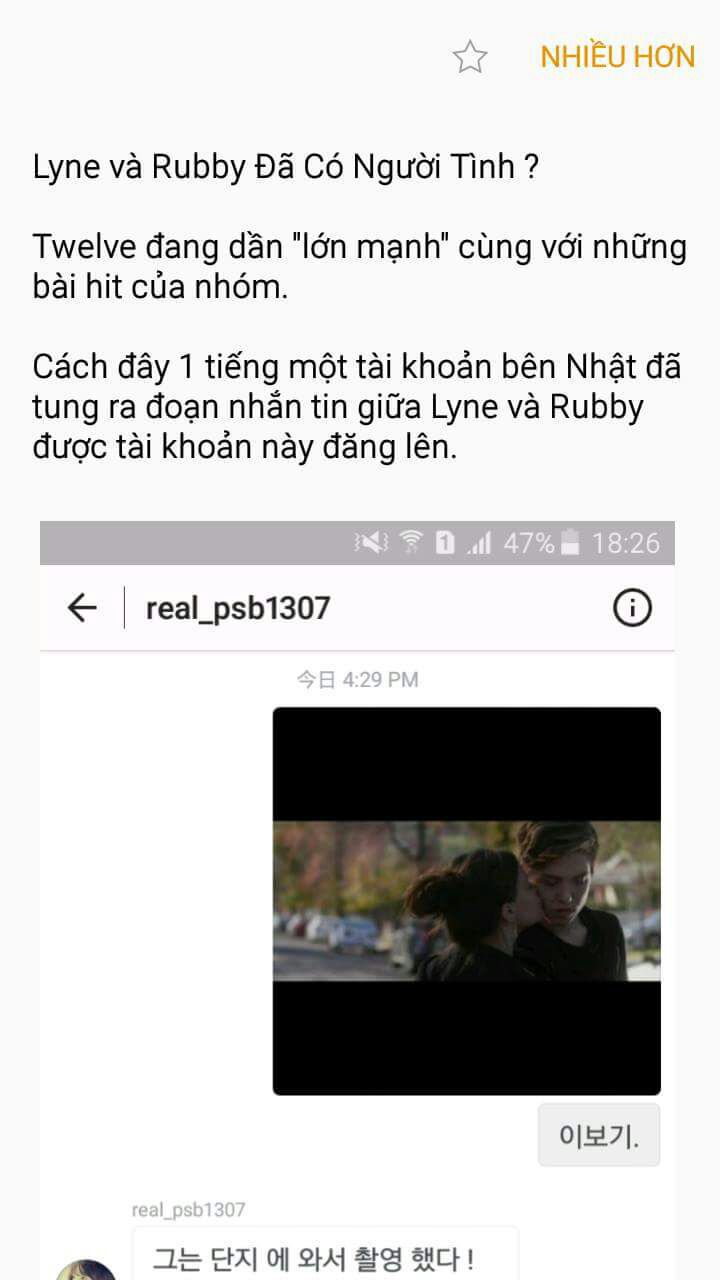Tap the back arrow in chat header
The image size is (720, 1280).
click(82, 607)
